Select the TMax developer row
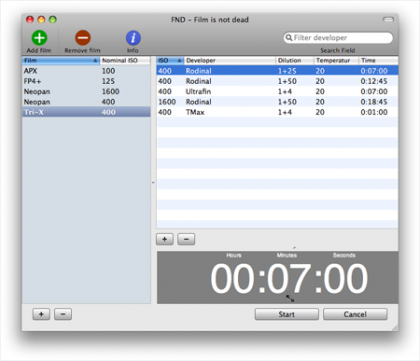 pos(277,112)
